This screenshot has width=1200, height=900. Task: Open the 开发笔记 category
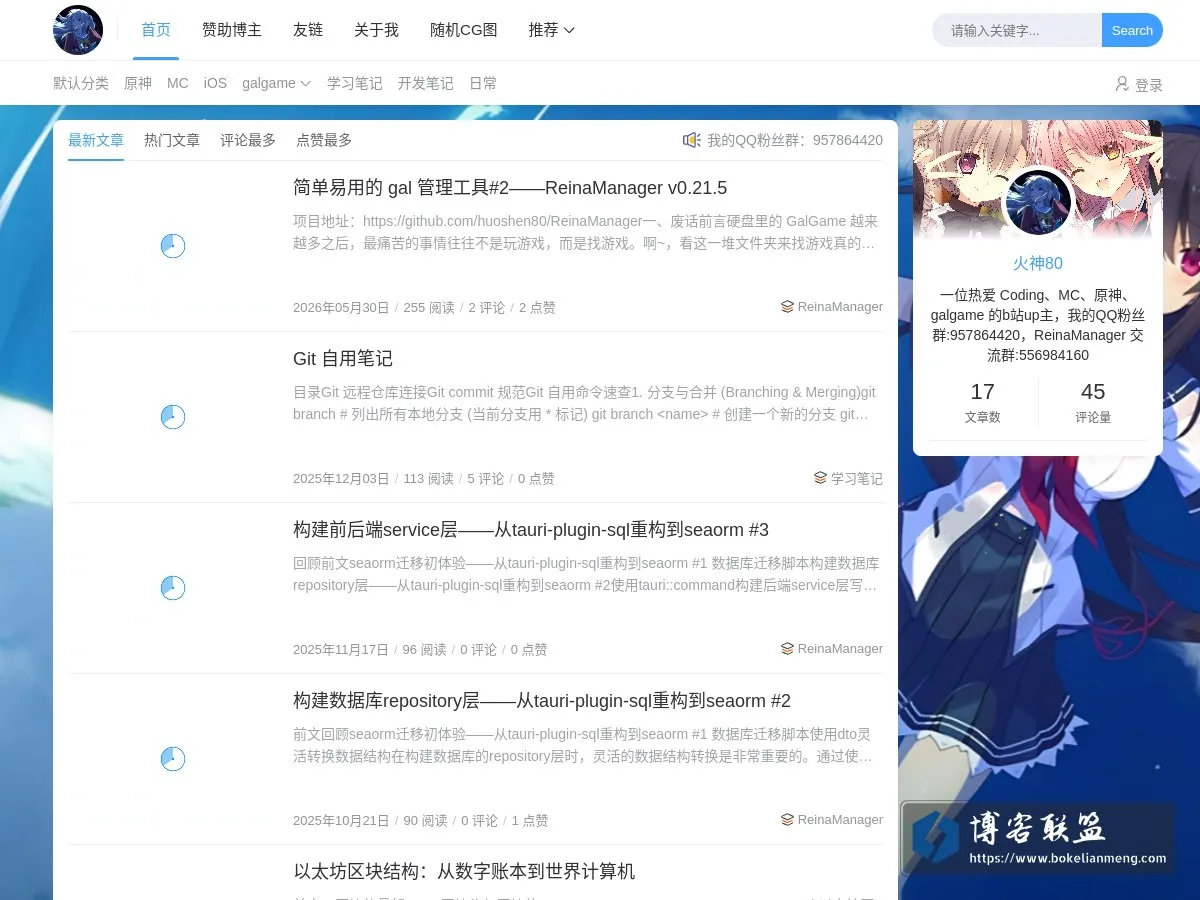(426, 83)
